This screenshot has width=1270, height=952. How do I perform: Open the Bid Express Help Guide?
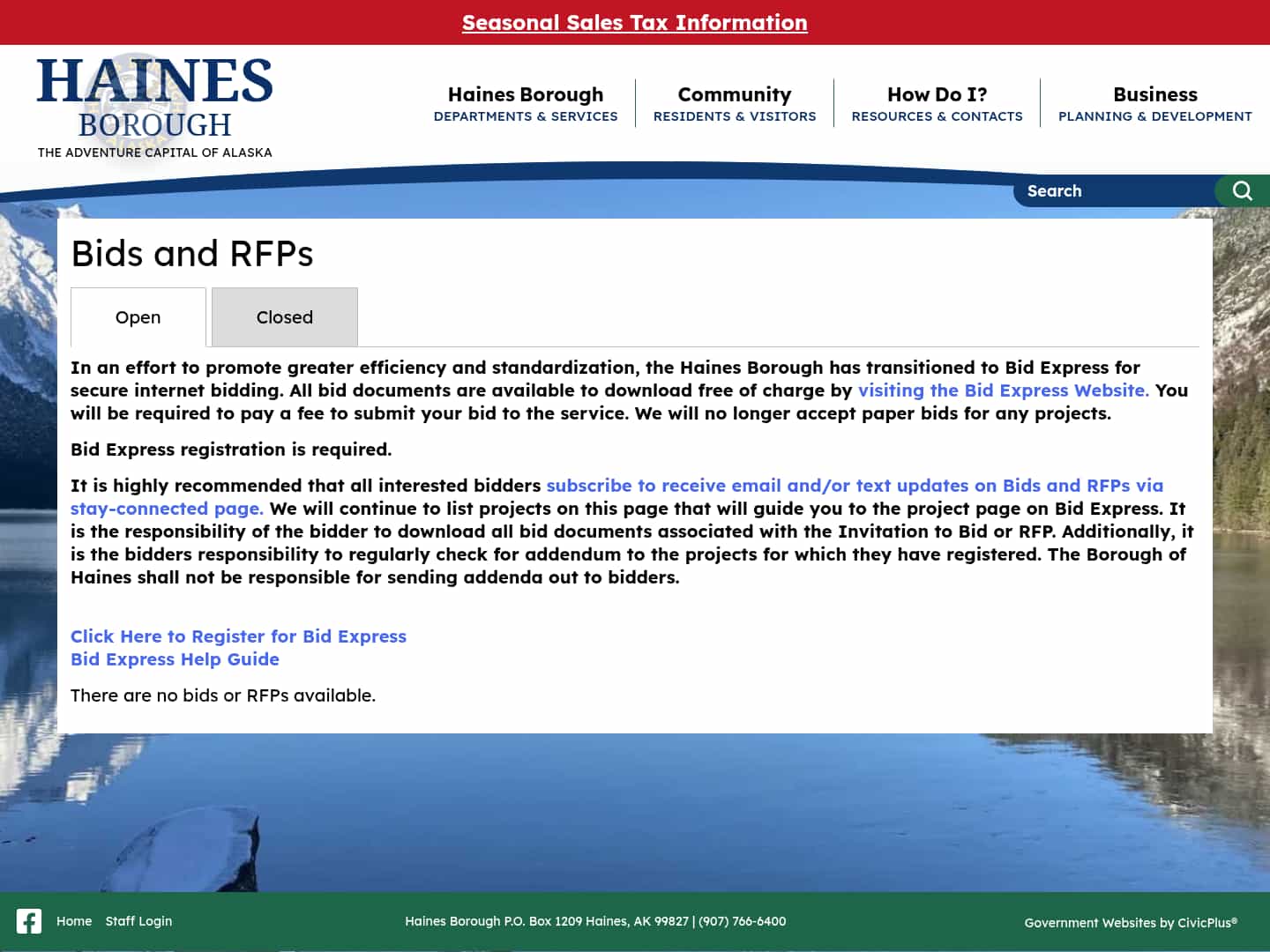(x=175, y=658)
